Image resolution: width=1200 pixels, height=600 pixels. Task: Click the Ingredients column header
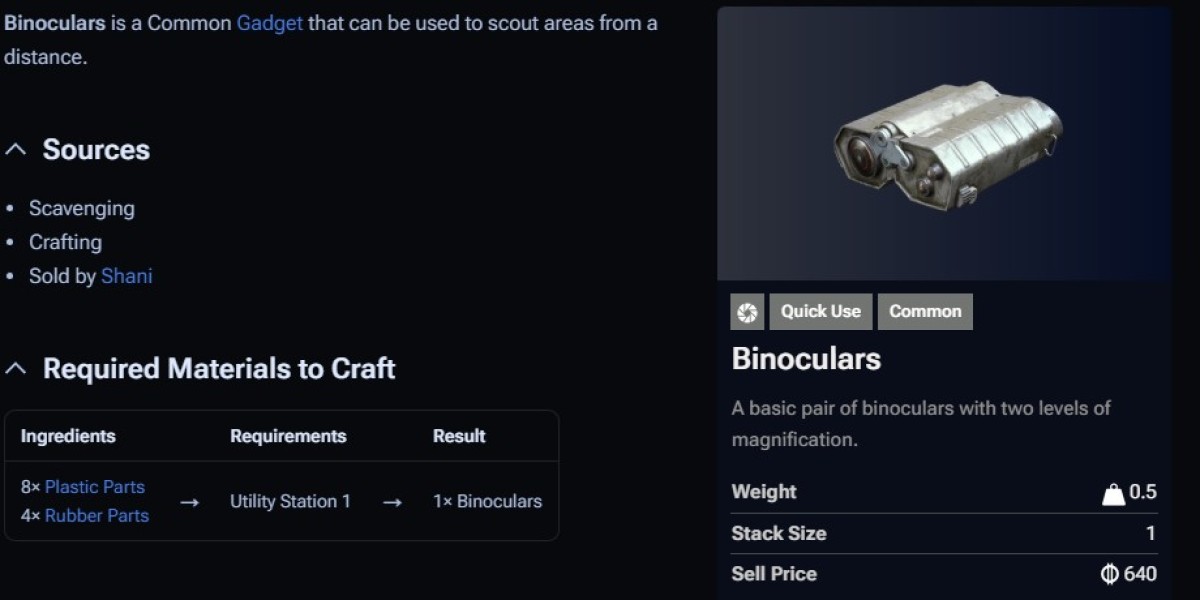click(x=68, y=436)
